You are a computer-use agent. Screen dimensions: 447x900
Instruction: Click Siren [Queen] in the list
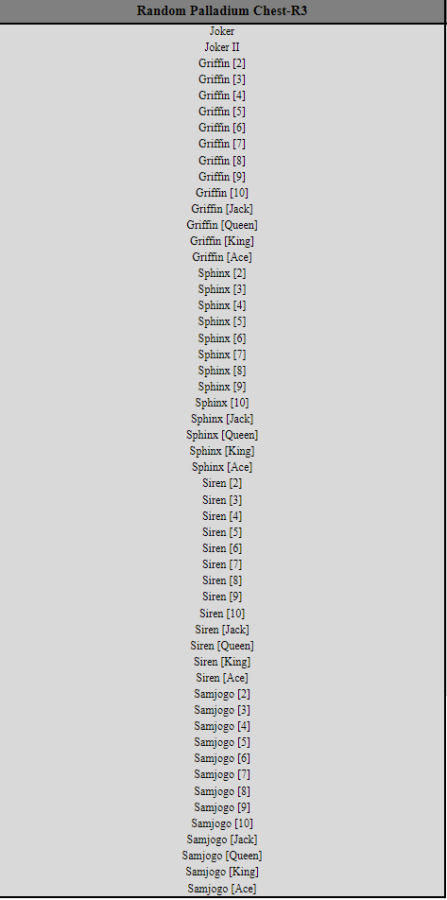222,645
